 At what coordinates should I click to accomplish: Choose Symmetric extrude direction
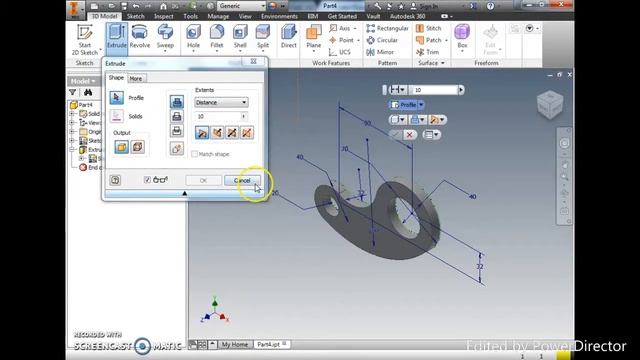(x=232, y=133)
